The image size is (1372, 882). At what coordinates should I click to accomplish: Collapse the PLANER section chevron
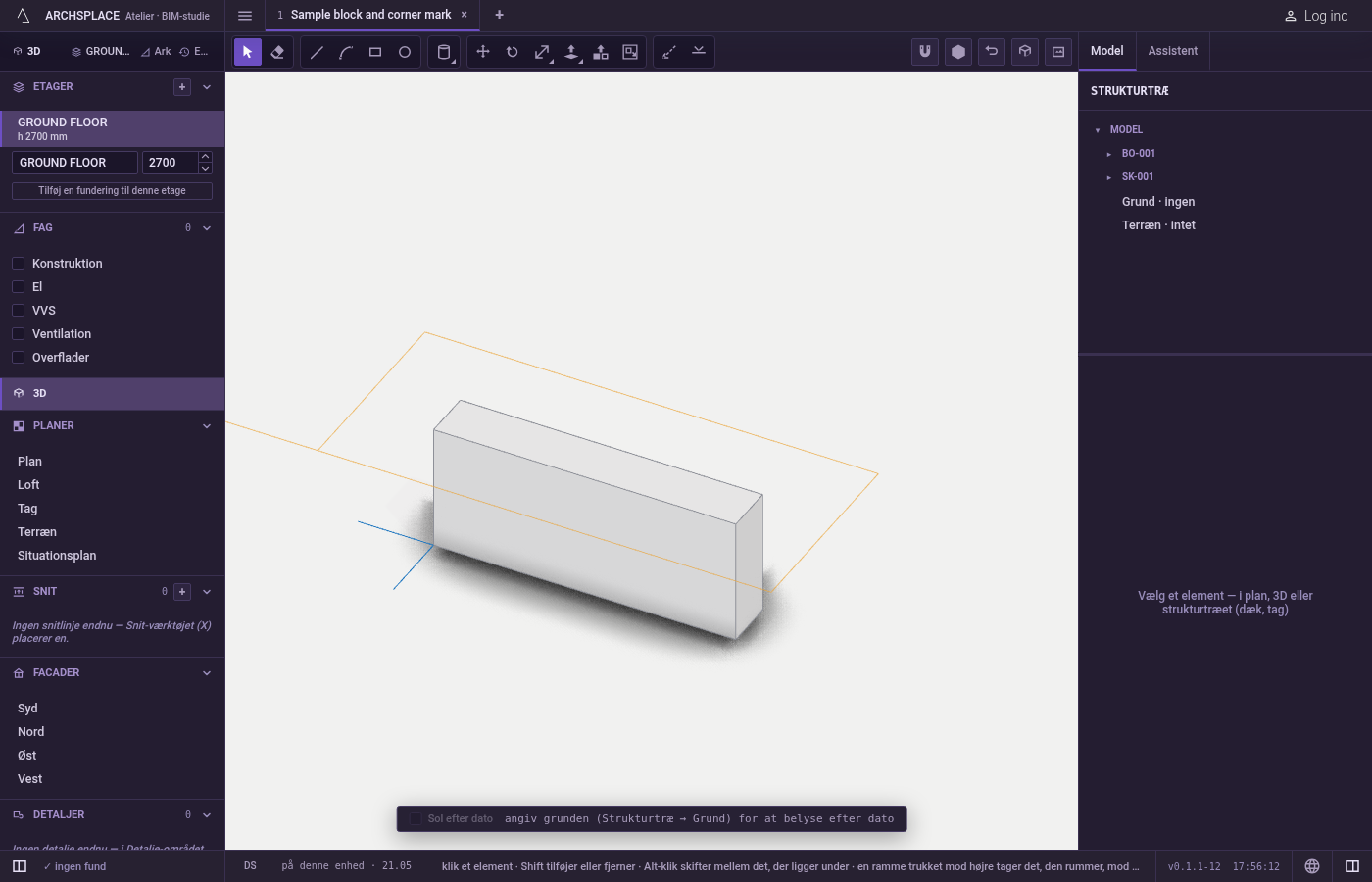[207, 426]
